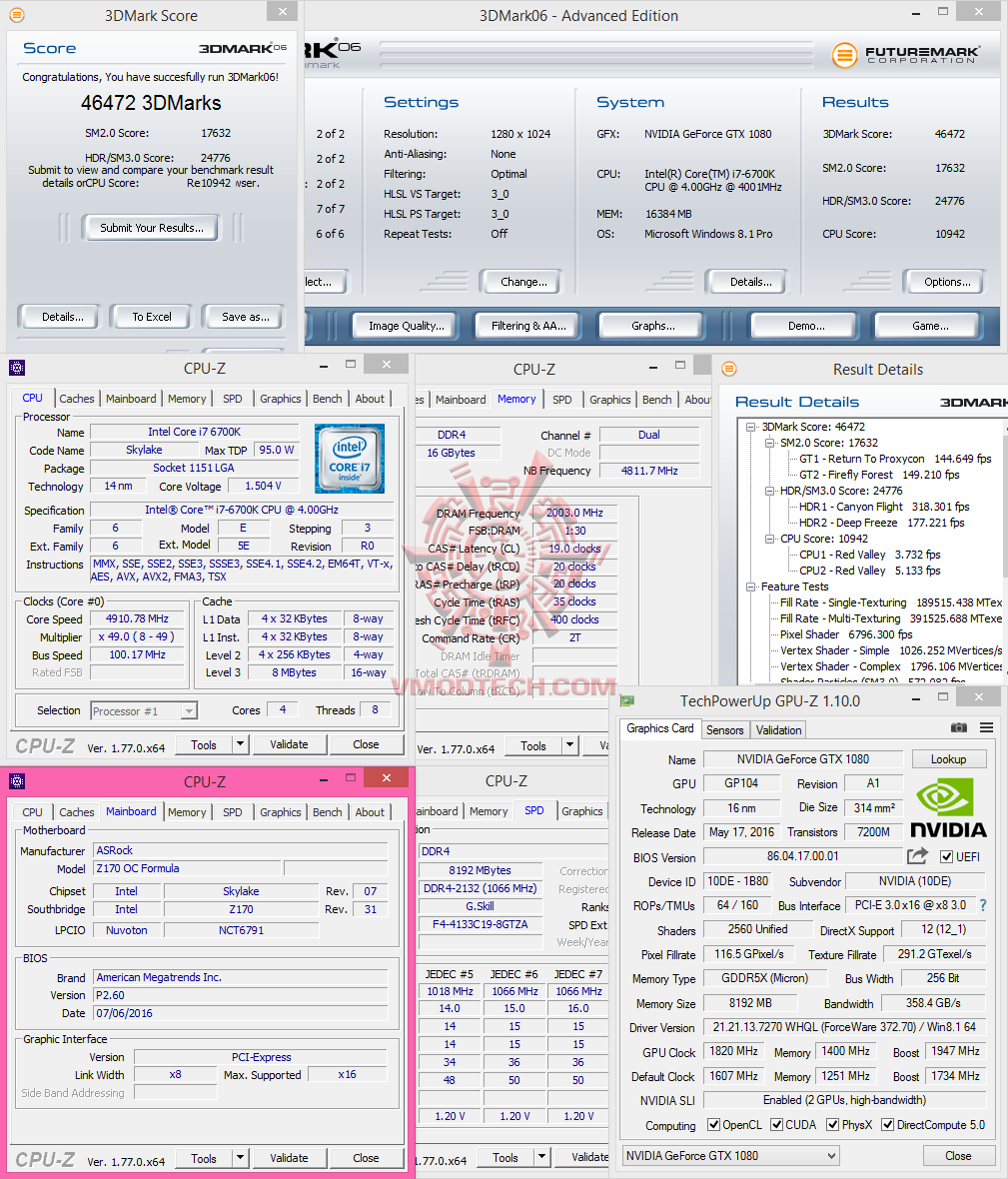Click the BIOS share/export icon in GPU-Z

click(x=918, y=855)
